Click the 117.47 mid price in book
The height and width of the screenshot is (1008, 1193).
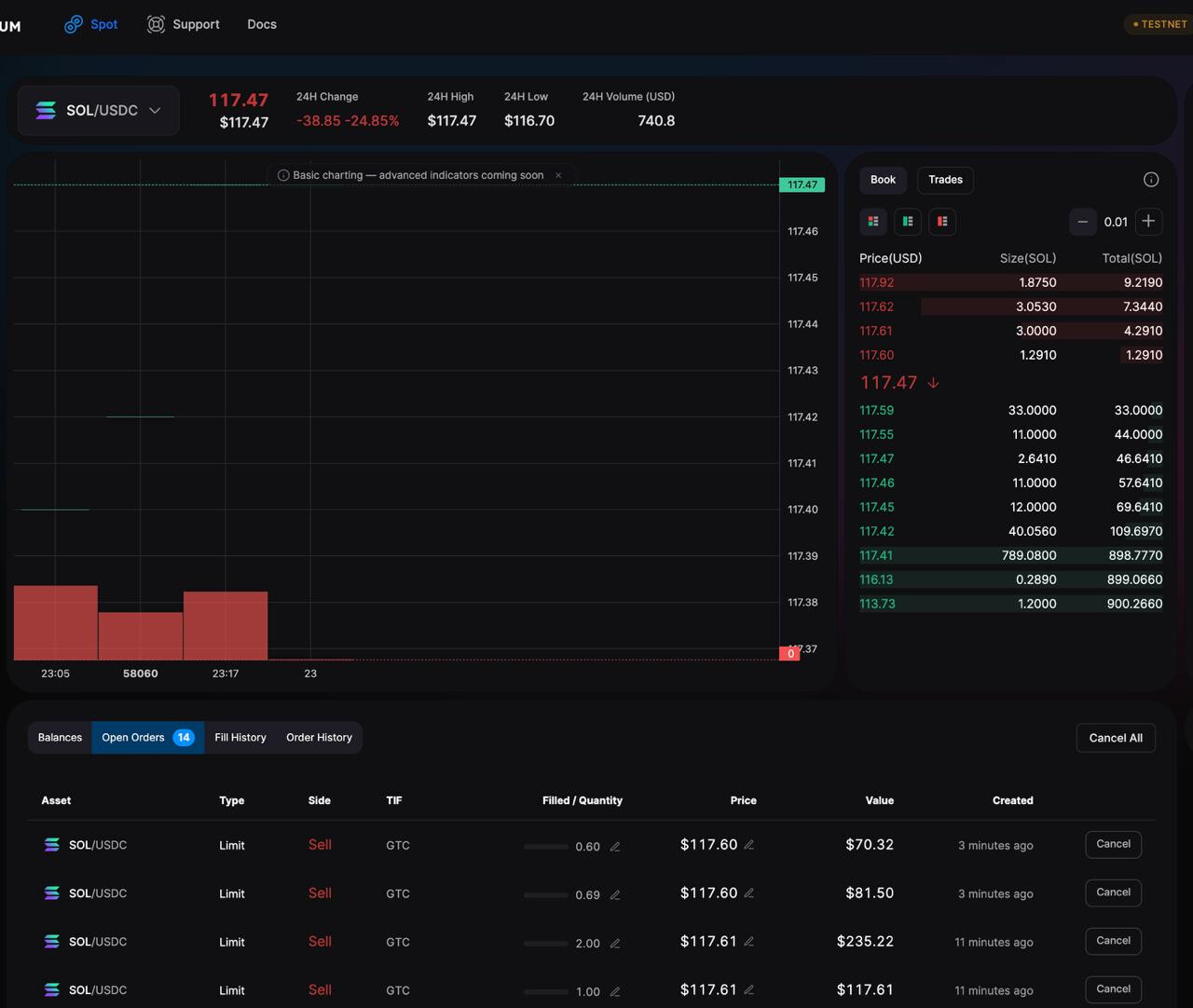point(888,383)
